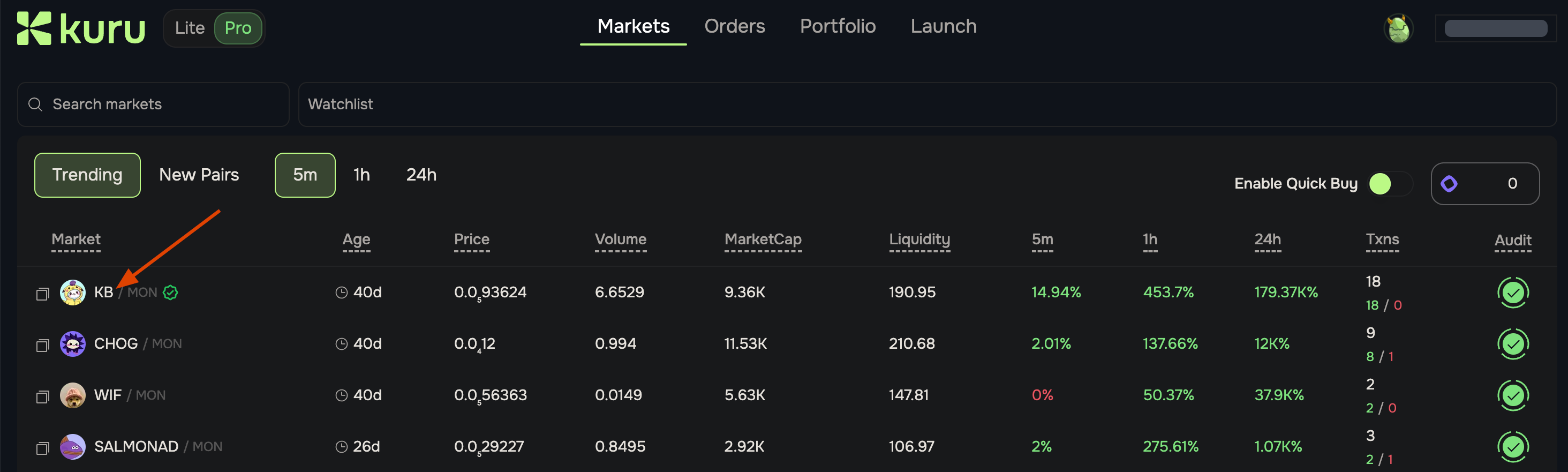Screen dimensions: 1568x472
Task: Sort the table by Liquidity column
Action: coord(919,239)
